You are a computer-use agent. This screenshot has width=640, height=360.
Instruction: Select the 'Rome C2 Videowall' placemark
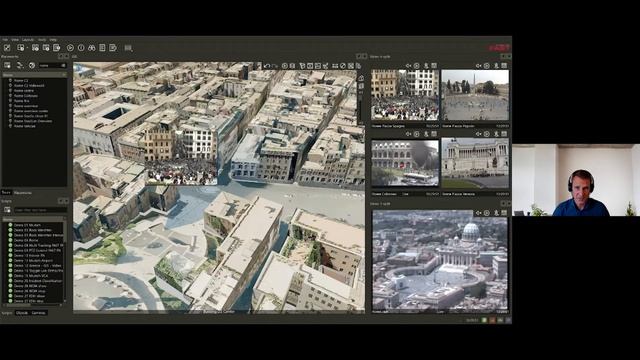(x=29, y=86)
